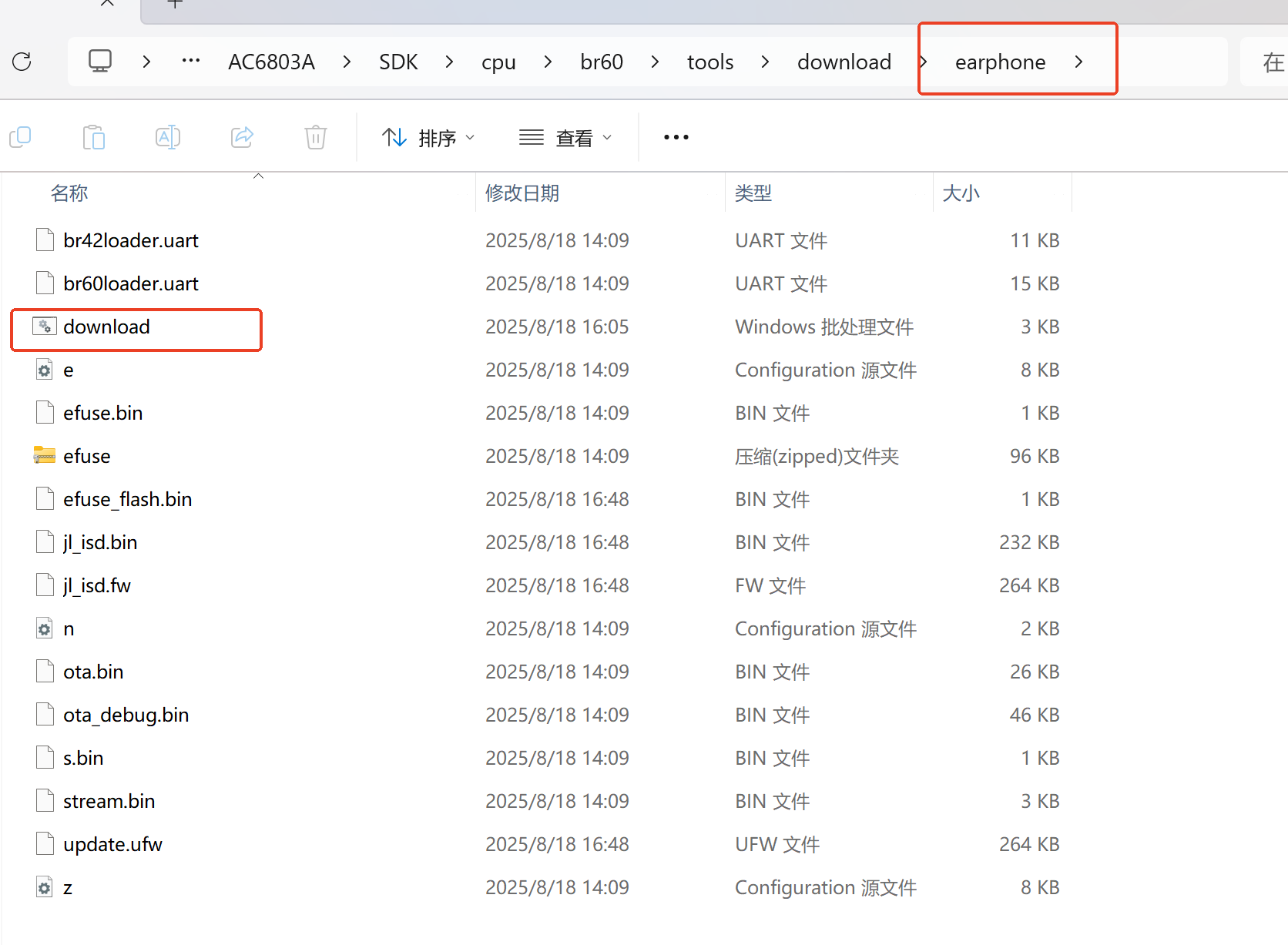Show hidden breadcrumb folders via the ellipsis
The image size is (1288, 945).
[x=191, y=61]
